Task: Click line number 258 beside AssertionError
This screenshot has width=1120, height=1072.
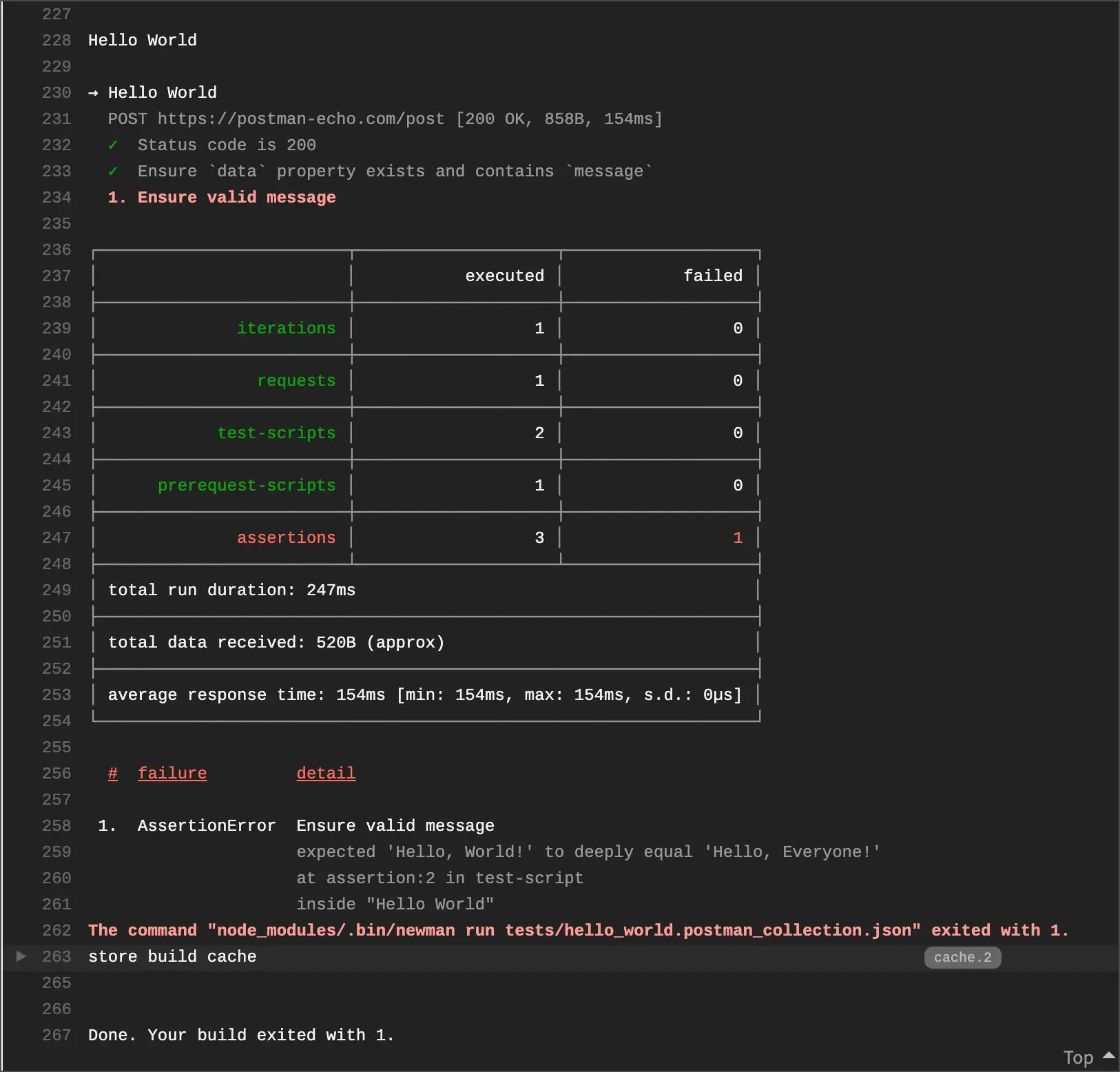Action: pyautogui.click(x=56, y=825)
